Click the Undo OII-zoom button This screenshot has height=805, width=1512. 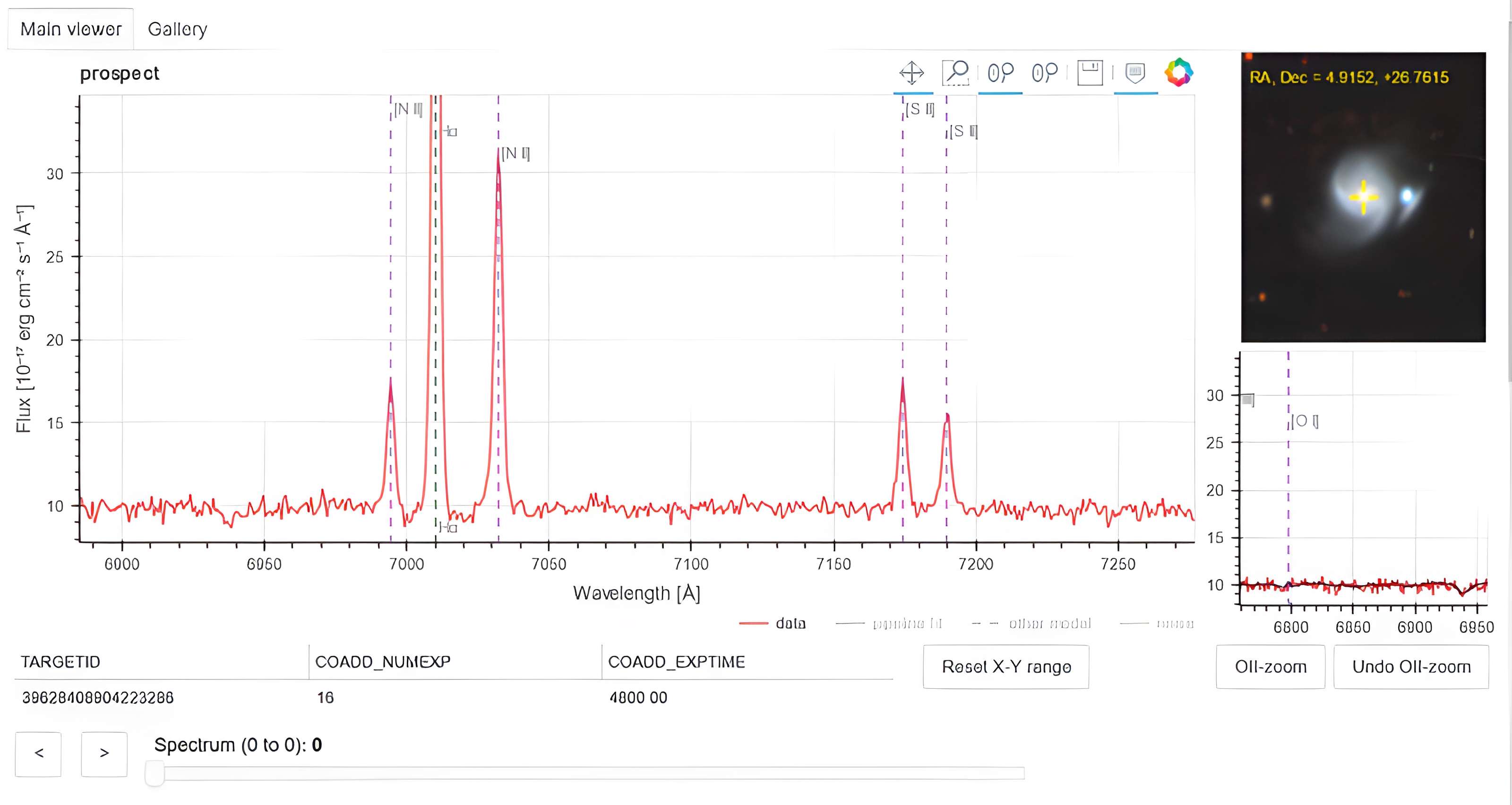[1411, 667]
